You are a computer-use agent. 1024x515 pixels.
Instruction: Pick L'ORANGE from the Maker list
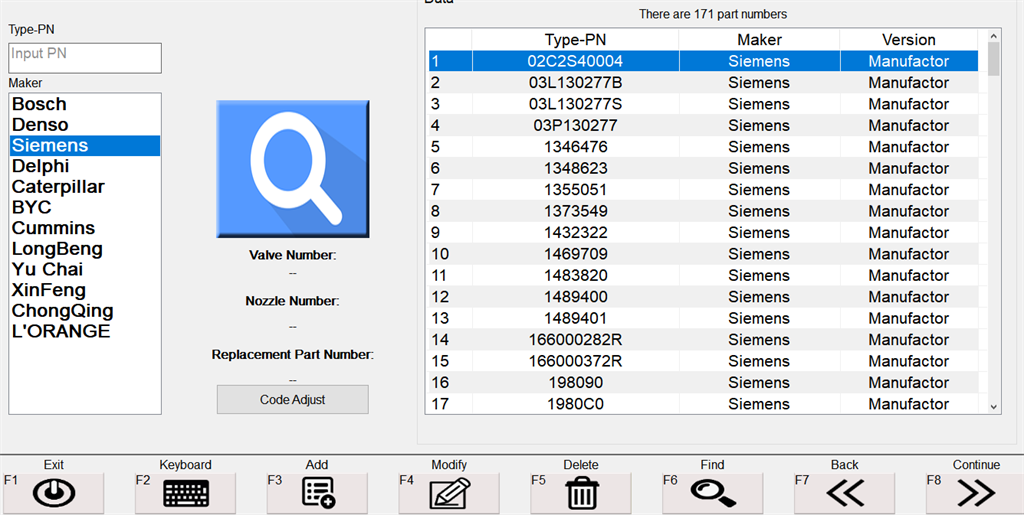coord(61,331)
